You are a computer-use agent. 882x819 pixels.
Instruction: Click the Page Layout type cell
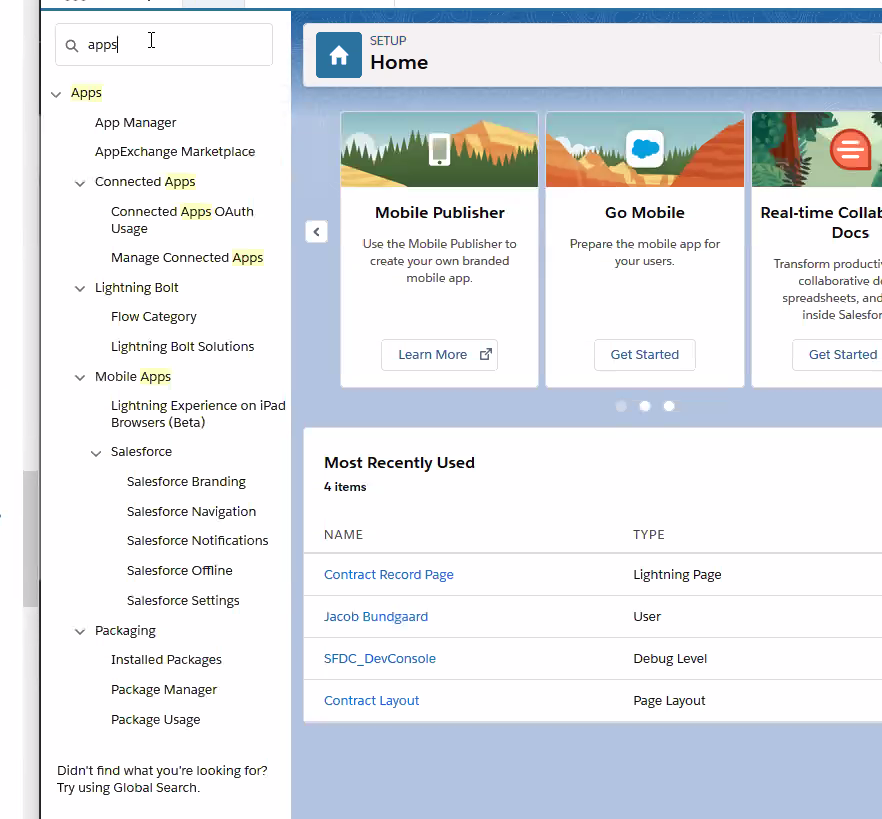[669, 701]
